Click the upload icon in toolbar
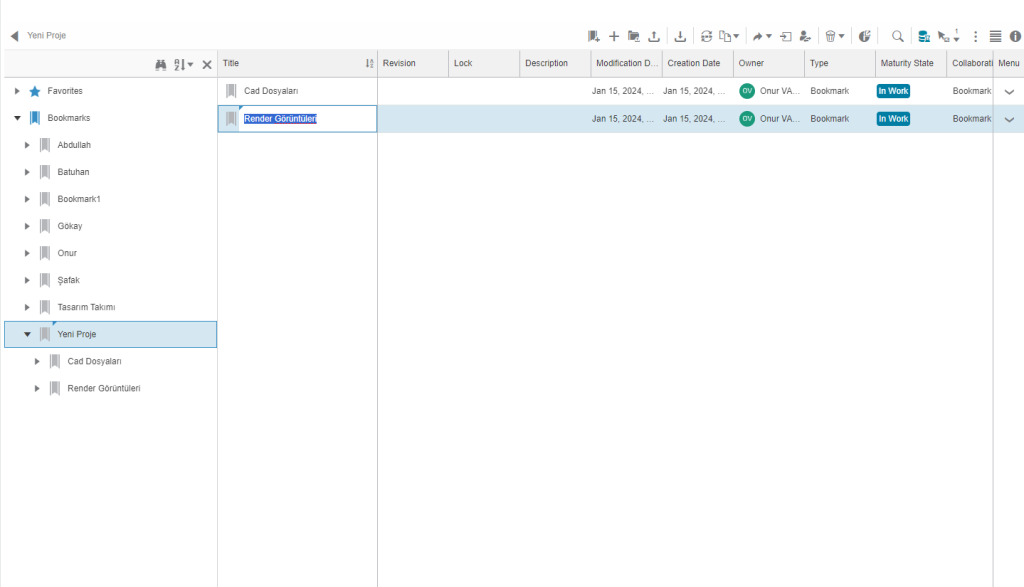Screen dimensions: 1024x587 pyautogui.click(x=654, y=36)
